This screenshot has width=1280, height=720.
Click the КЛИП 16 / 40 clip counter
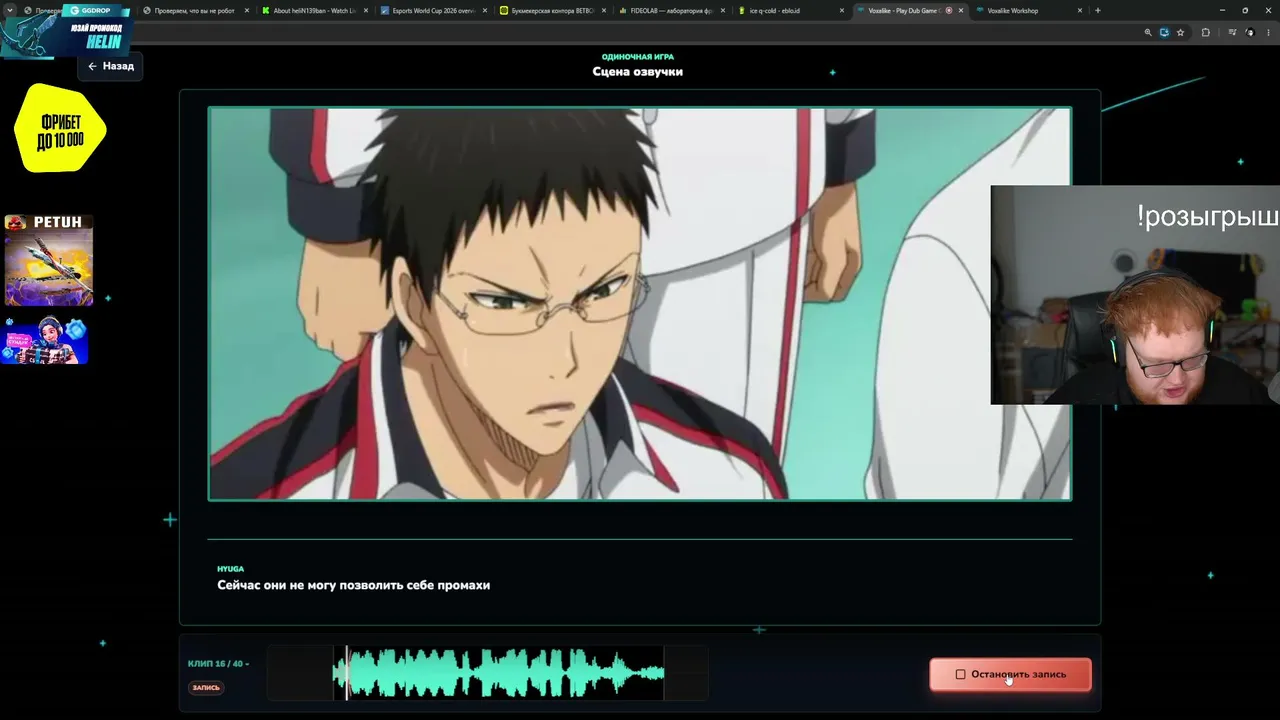coord(218,664)
